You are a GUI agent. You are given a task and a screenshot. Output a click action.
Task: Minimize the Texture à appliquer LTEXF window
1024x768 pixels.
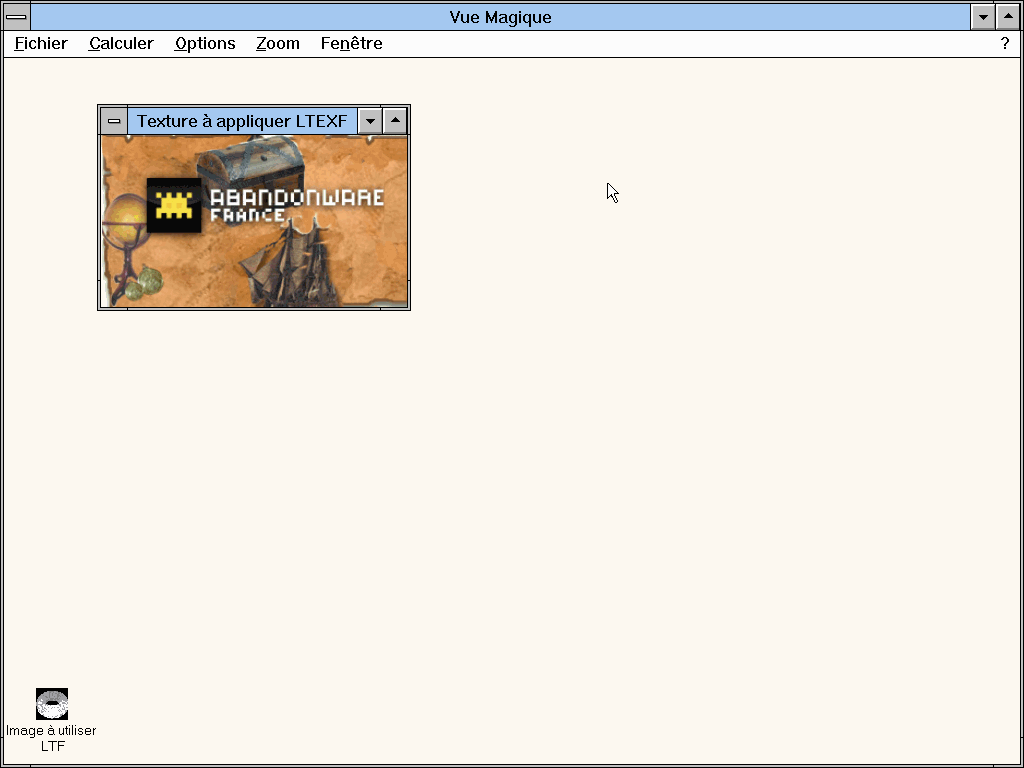point(370,121)
